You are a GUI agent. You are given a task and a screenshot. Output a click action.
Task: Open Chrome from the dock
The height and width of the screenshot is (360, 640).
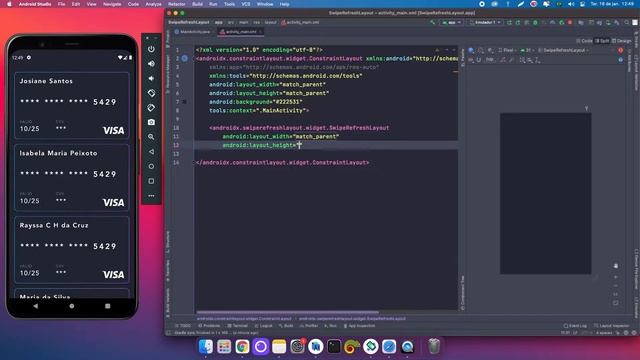click(x=242, y=347)
